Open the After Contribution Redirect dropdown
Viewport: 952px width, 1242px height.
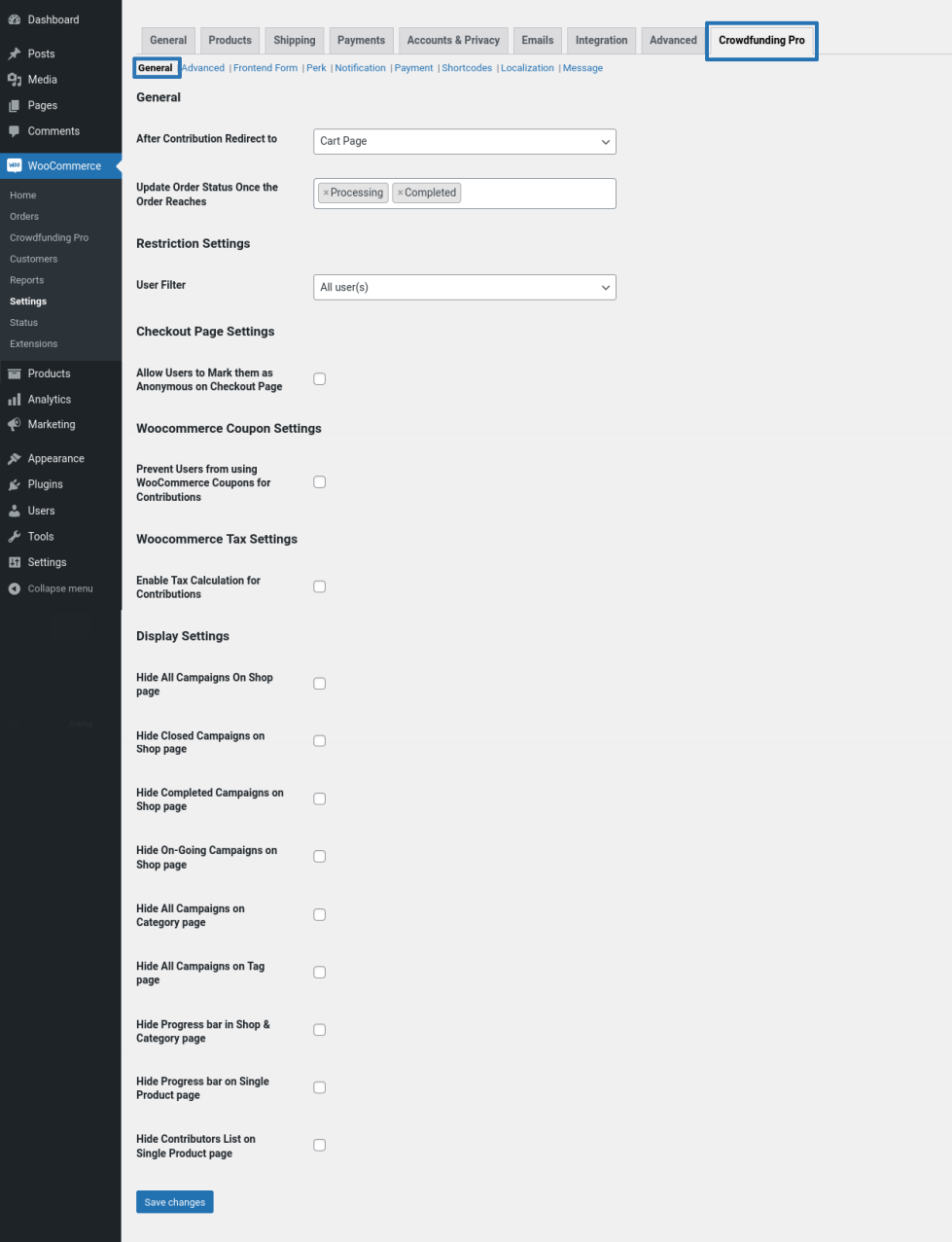point(464,141)
